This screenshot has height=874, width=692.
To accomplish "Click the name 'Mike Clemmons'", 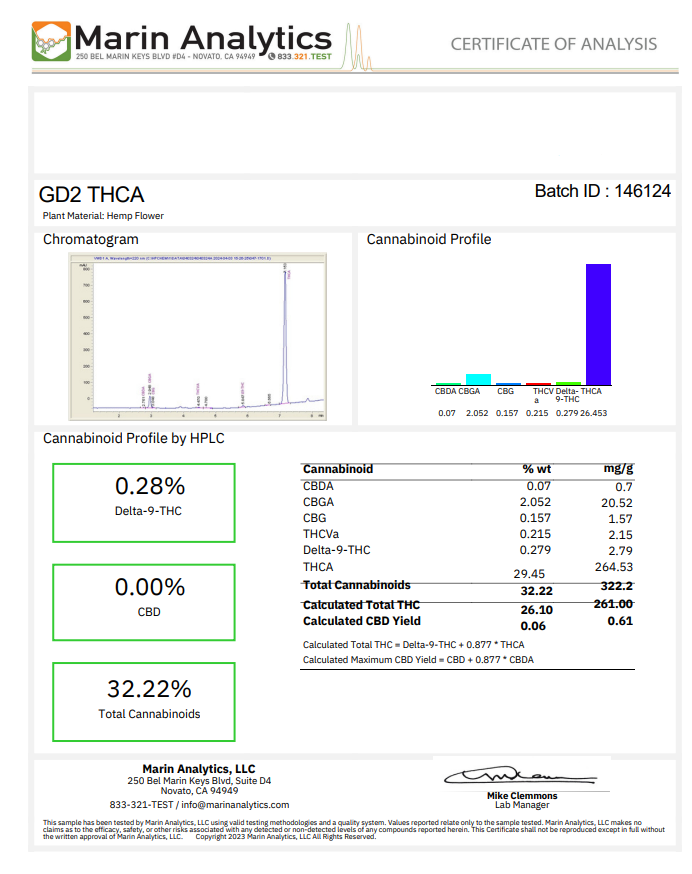I will click(x=522, y=796).
